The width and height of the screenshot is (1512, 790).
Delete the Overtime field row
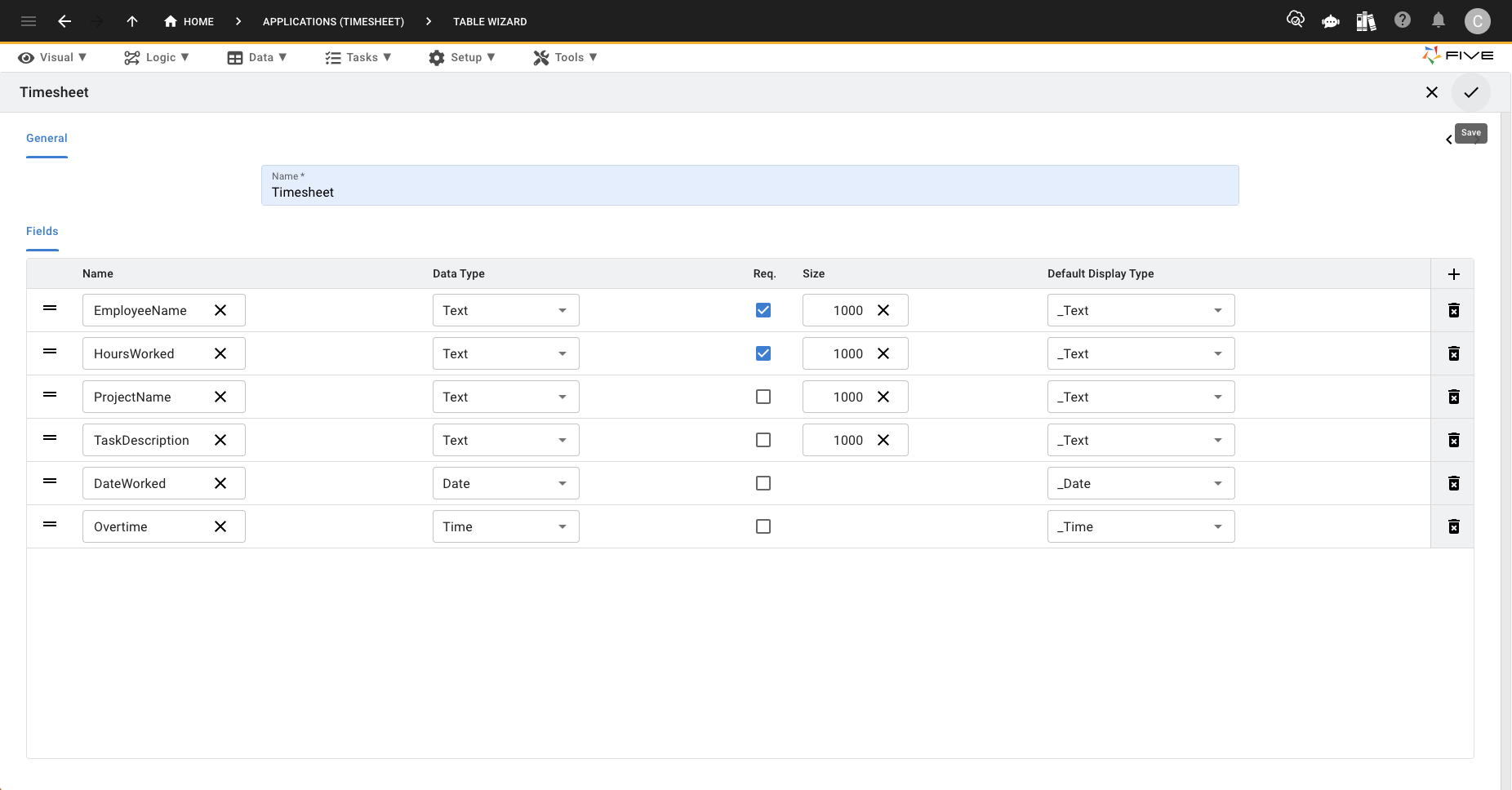click(x=1454, y=526)
